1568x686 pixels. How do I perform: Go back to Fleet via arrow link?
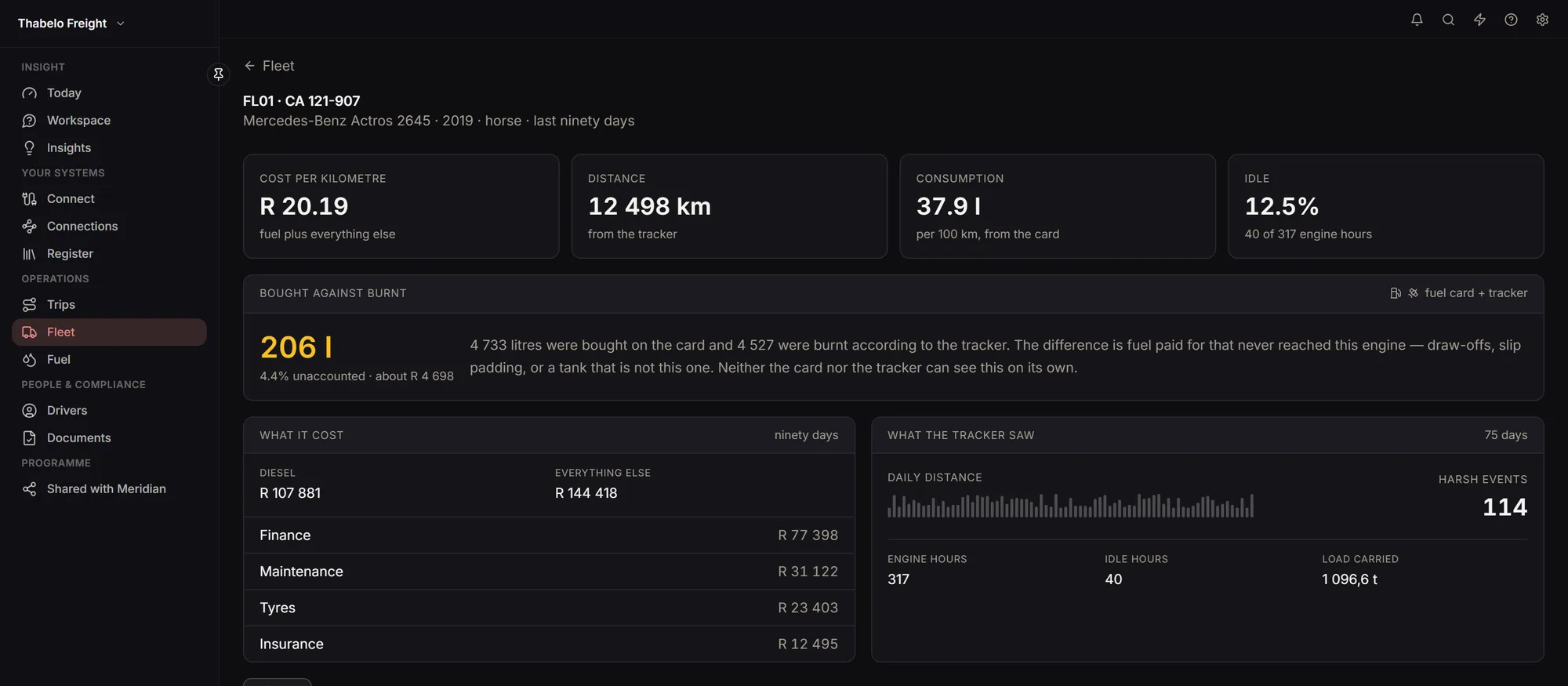point(269,66)
